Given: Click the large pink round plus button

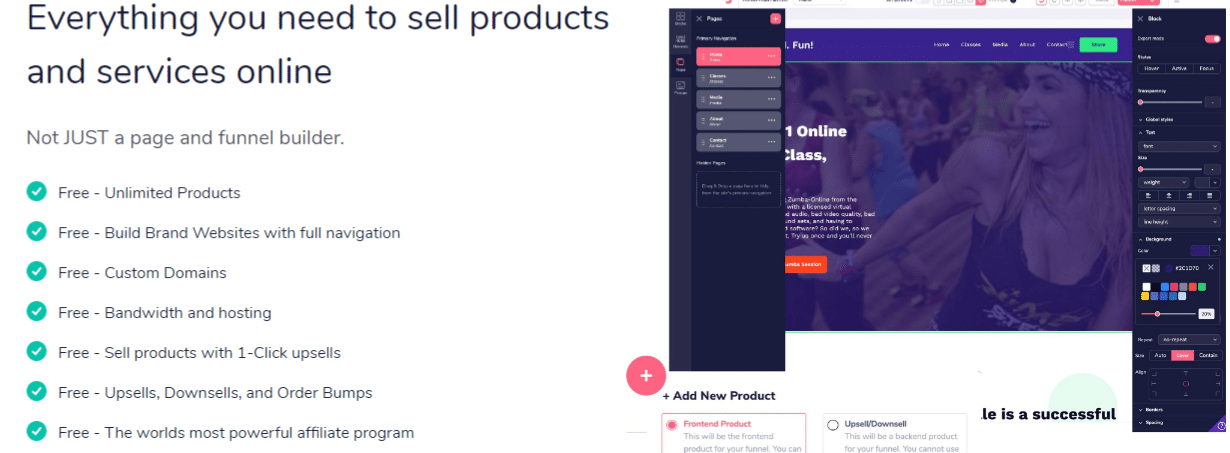Looking at the screenshot, I should [646, 376].
